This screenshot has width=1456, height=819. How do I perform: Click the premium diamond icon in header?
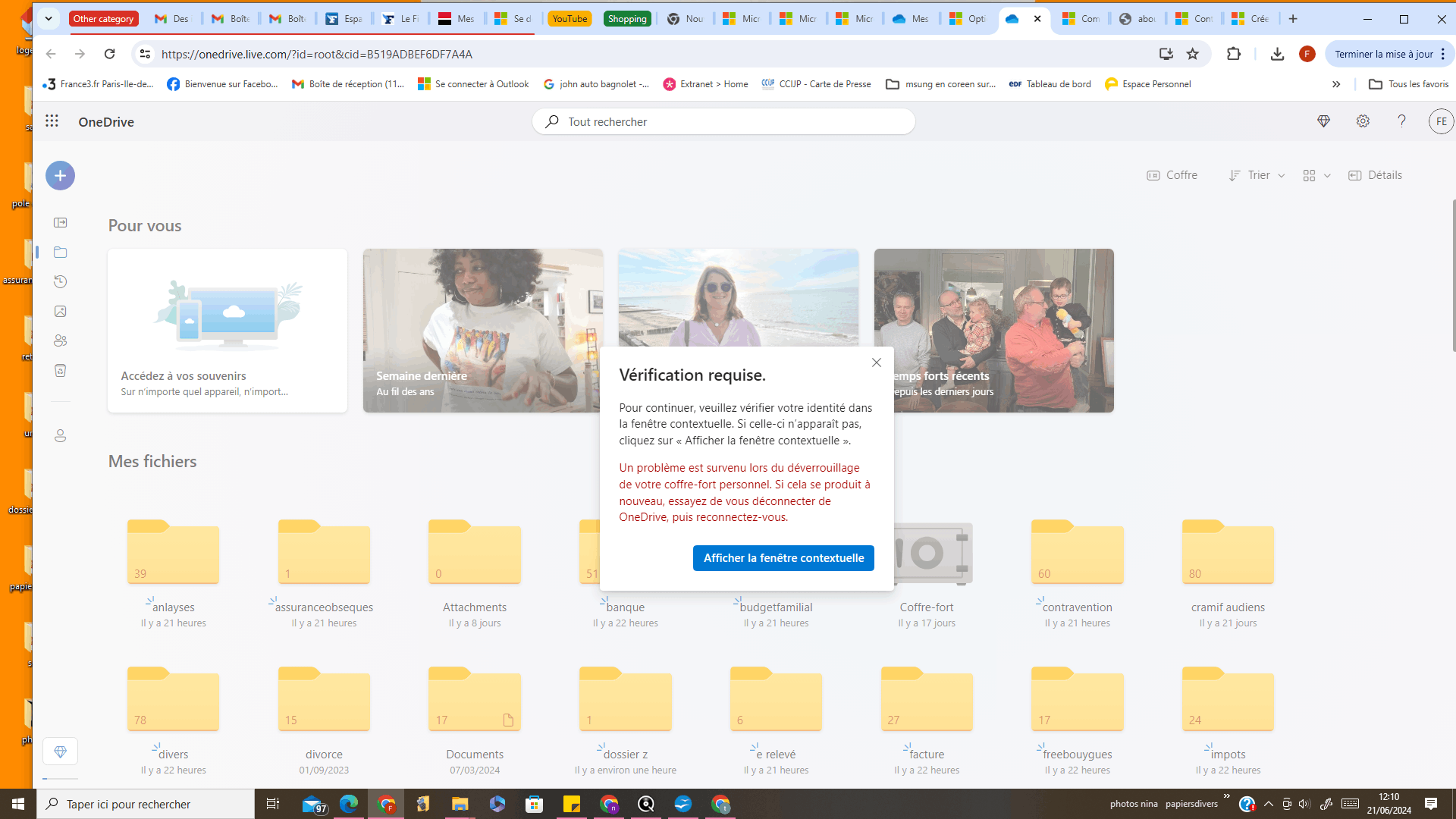1323,121
